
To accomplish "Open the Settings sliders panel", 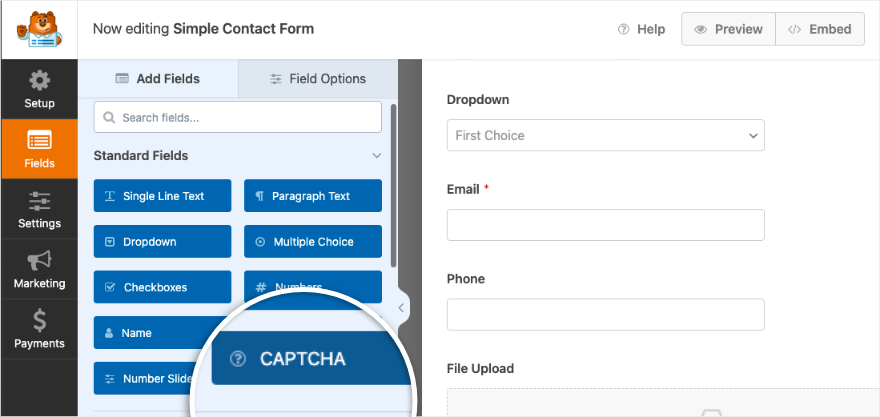I will 39,209.
